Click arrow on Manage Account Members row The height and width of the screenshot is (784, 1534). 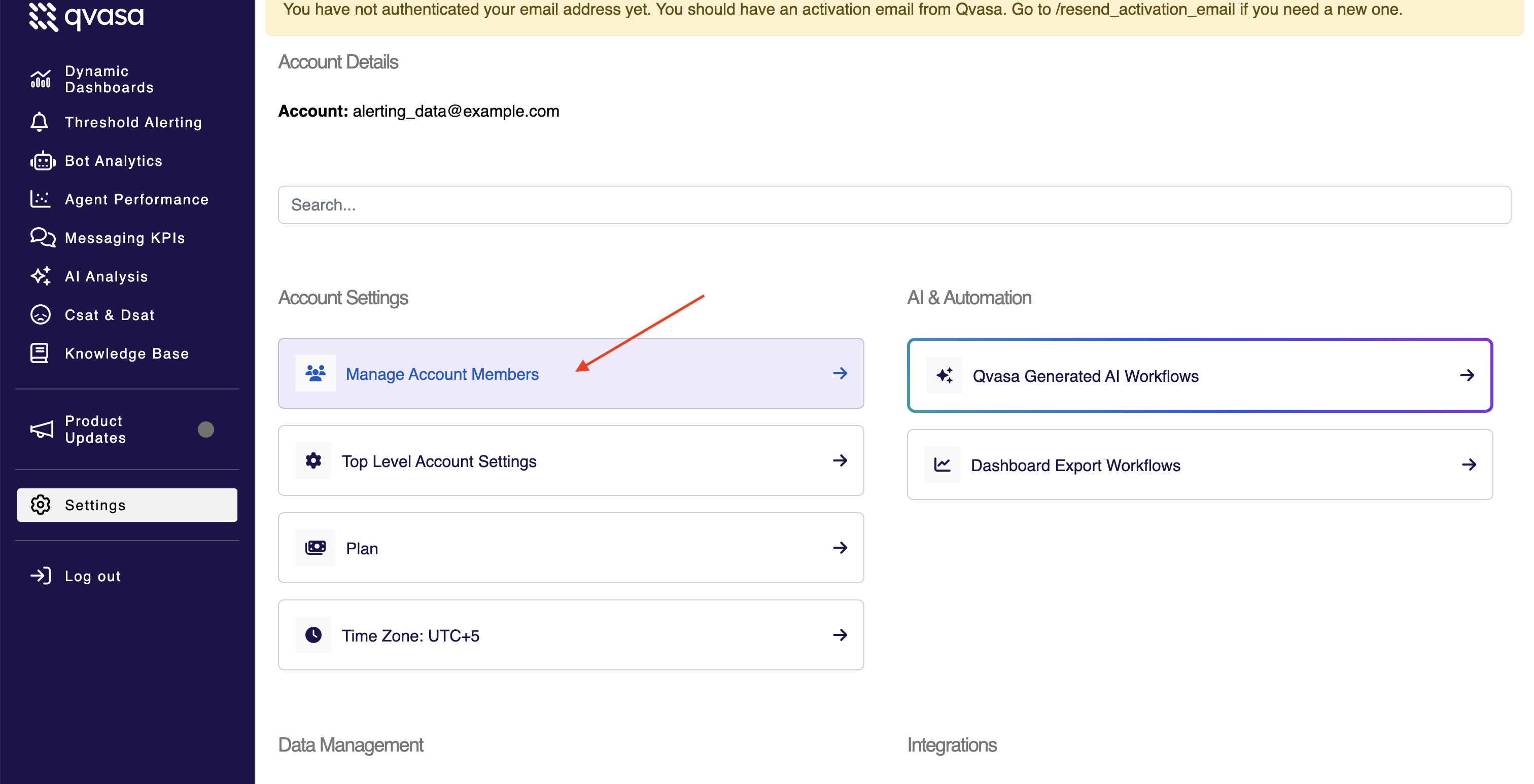(x=840, y=373)
